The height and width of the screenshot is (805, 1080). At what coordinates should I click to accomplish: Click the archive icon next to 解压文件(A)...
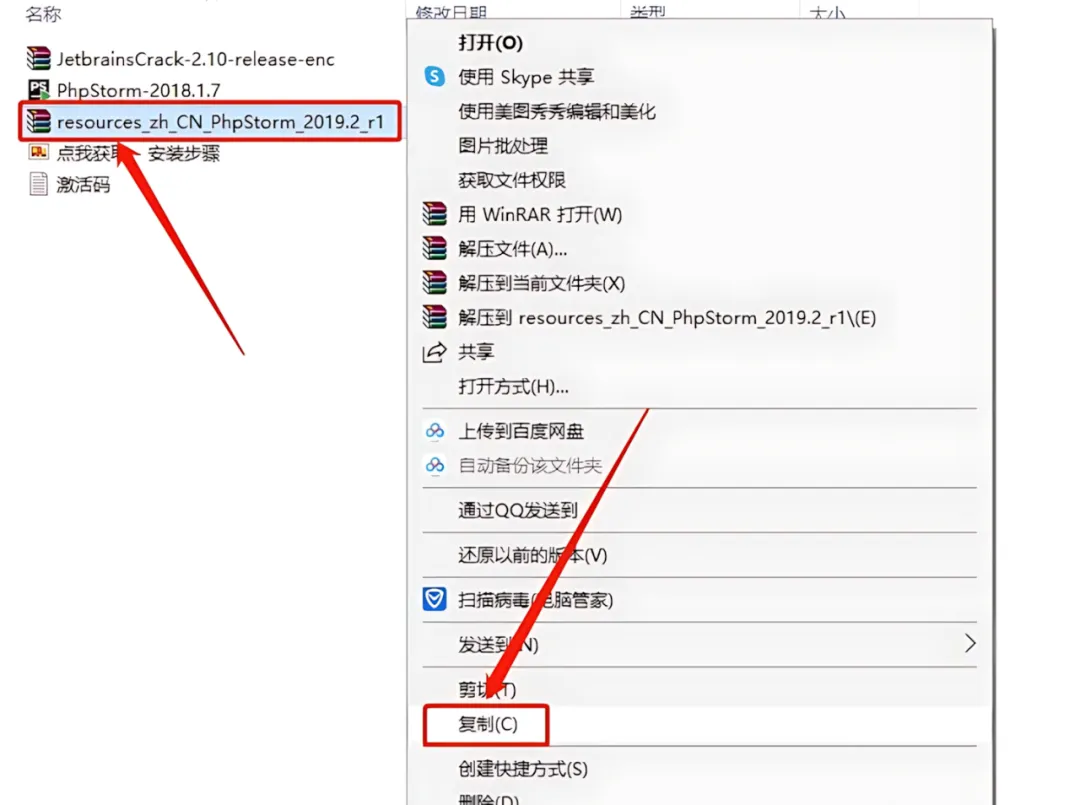[x=435, y=249]
